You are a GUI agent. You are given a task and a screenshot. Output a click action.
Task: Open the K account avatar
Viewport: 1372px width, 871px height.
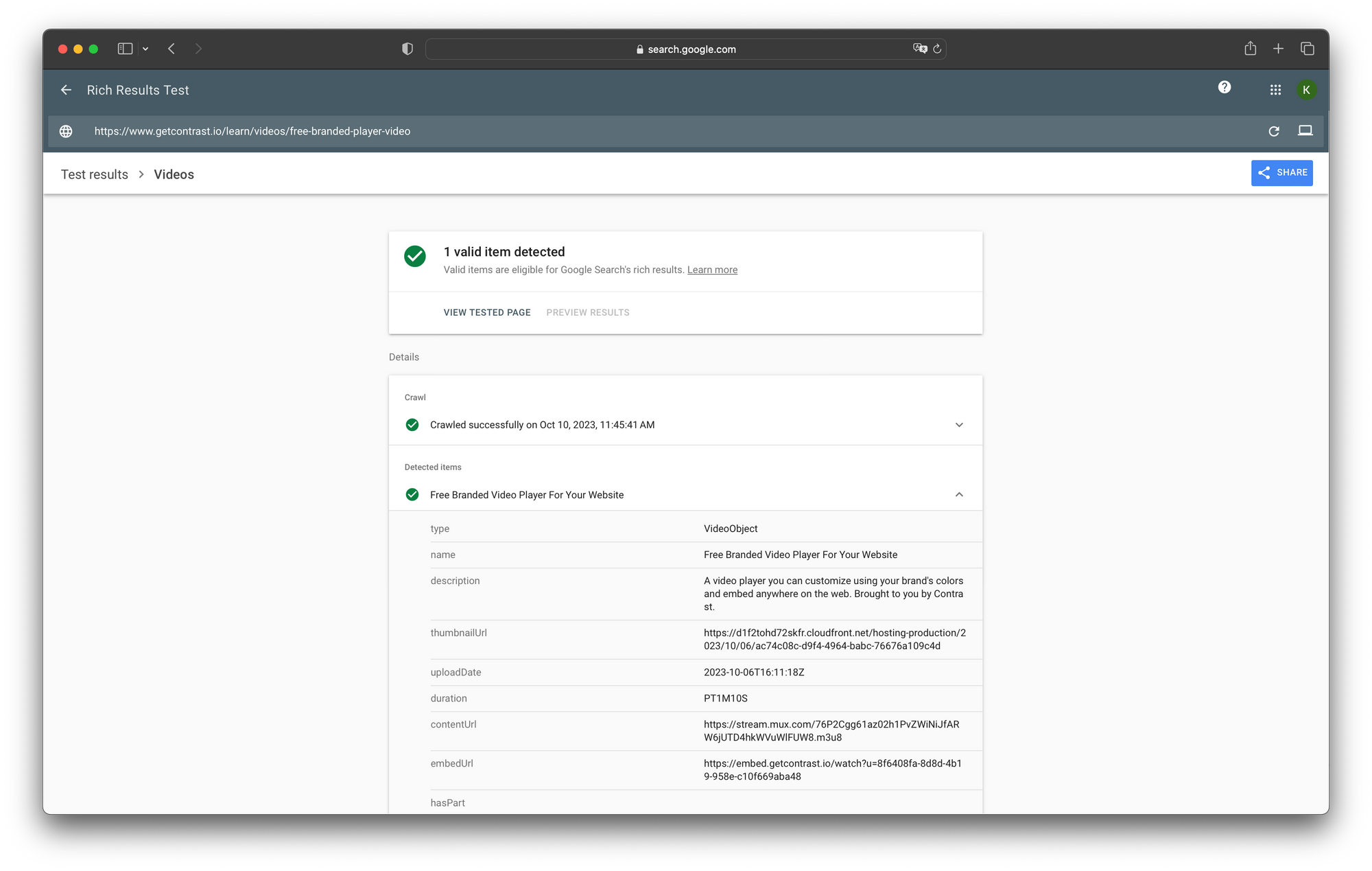click(x=1306, y=90)
